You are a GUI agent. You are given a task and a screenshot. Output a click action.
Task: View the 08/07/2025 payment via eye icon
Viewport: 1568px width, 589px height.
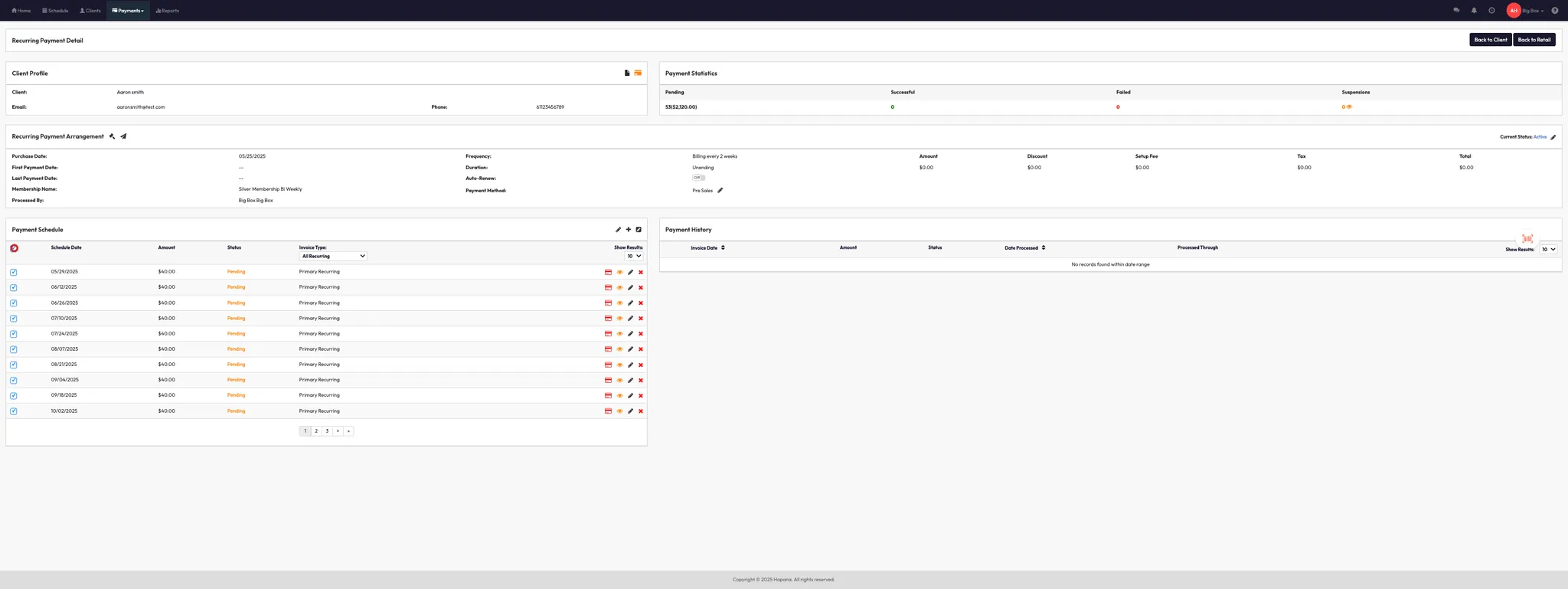[619, 349]
